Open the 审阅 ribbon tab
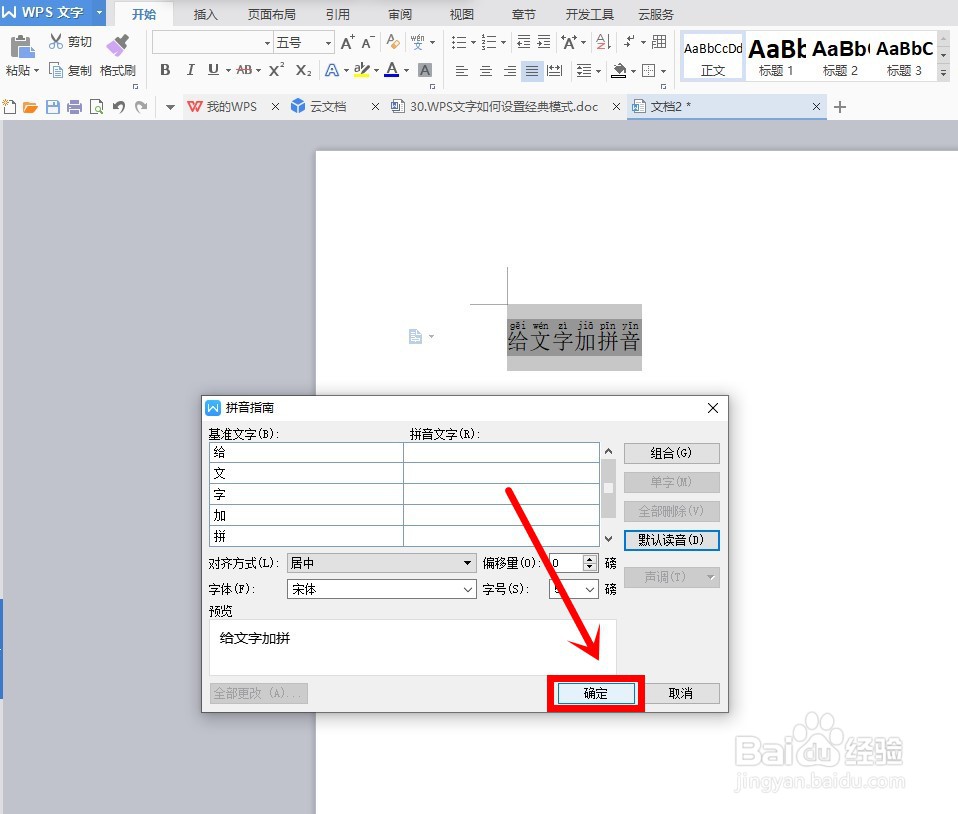Screen dimensions: 958x814 point(400,14)
